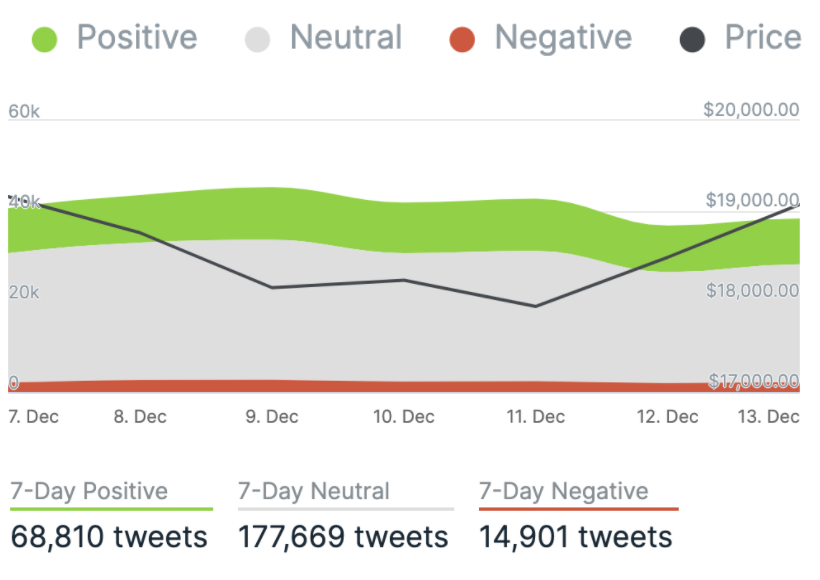The height and width of the screenshot is (580, 820).
Task: Click the red Negative legend dot
Action: pos(461,39)
